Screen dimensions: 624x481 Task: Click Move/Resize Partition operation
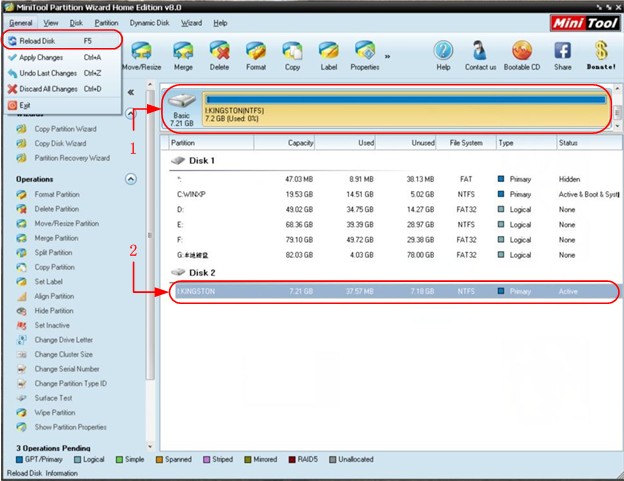click(x=66, y=223)
